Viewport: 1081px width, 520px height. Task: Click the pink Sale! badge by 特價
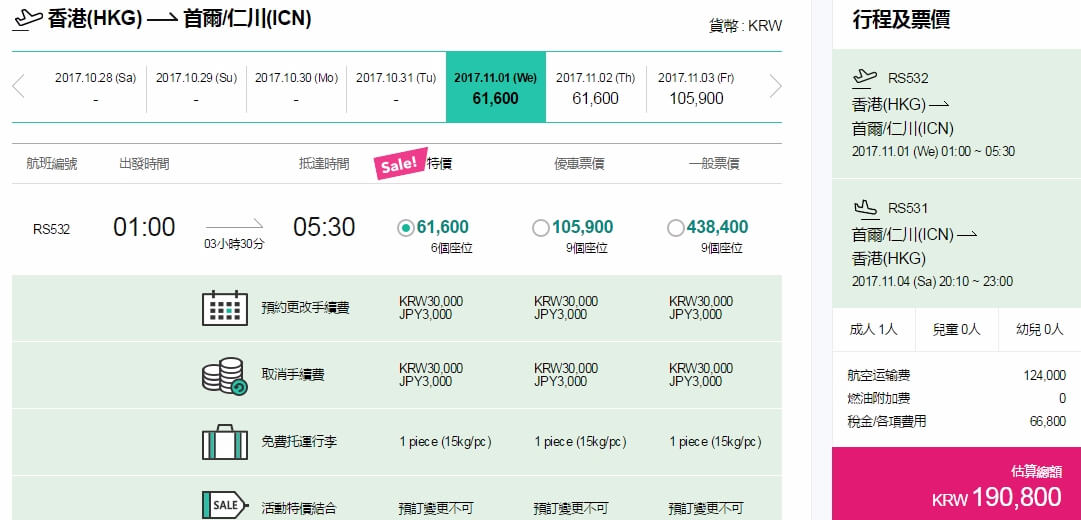[399, 164]
